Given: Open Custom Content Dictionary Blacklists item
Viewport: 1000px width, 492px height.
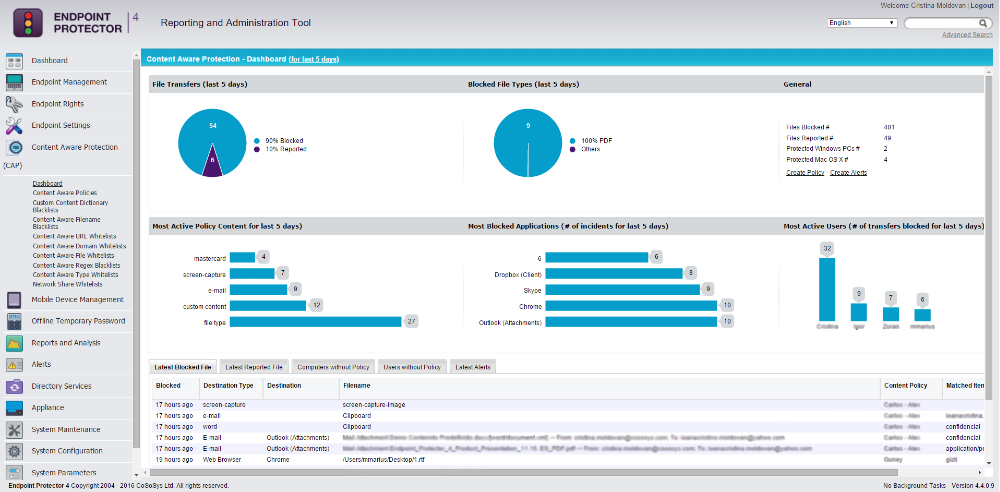Looking at the screenshot, I should click(x=70, y=206).
